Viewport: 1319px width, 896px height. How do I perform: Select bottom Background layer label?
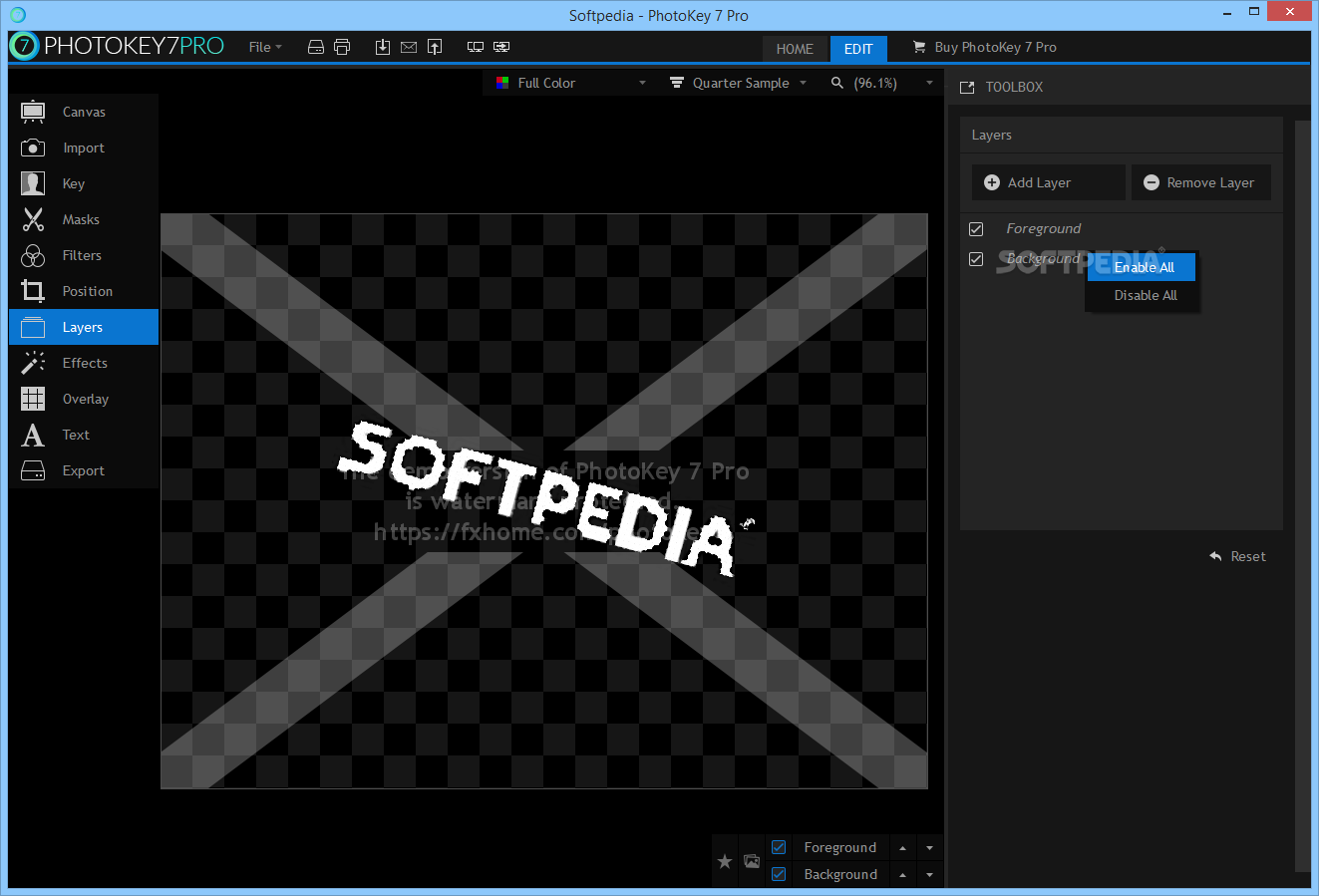tap(840, 874)
